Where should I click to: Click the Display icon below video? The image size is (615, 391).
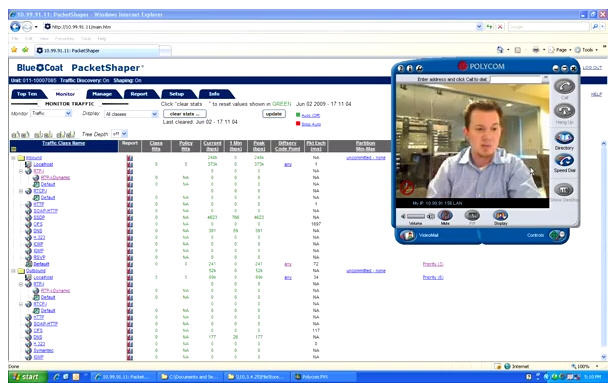[500, 215]
